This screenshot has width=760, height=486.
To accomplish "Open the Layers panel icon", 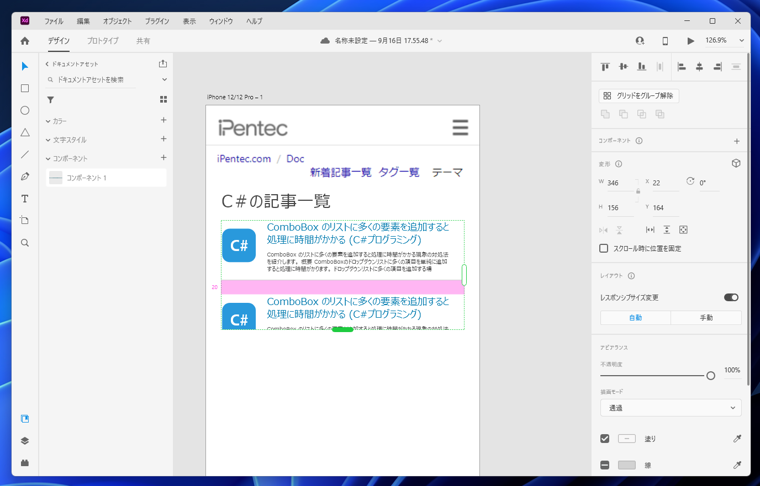I will (x=25, y=440).
